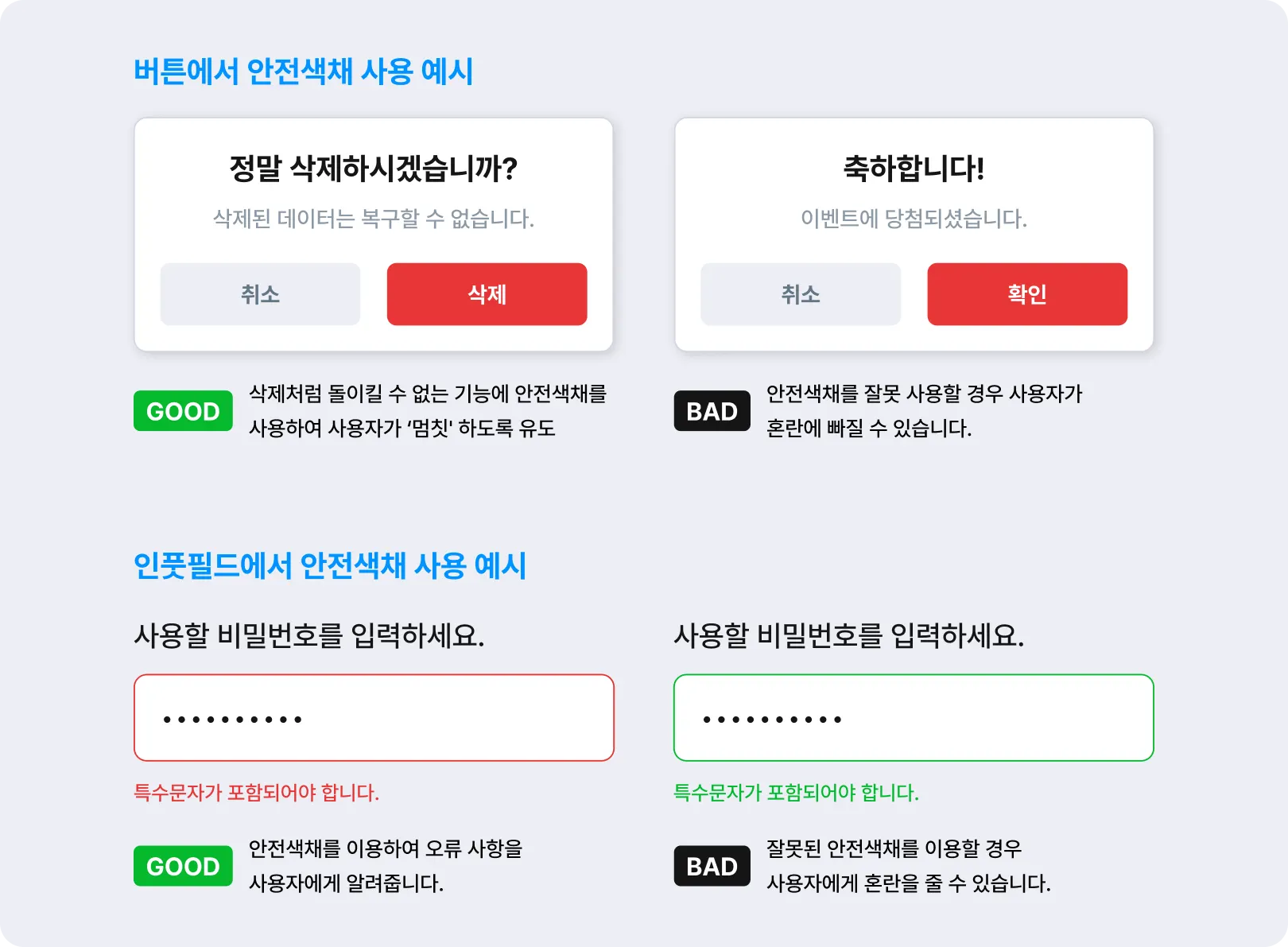Click the text 이벤트에 당첨되셨습니다.
The image size is (1288, 947).
[x=914, y=219]
